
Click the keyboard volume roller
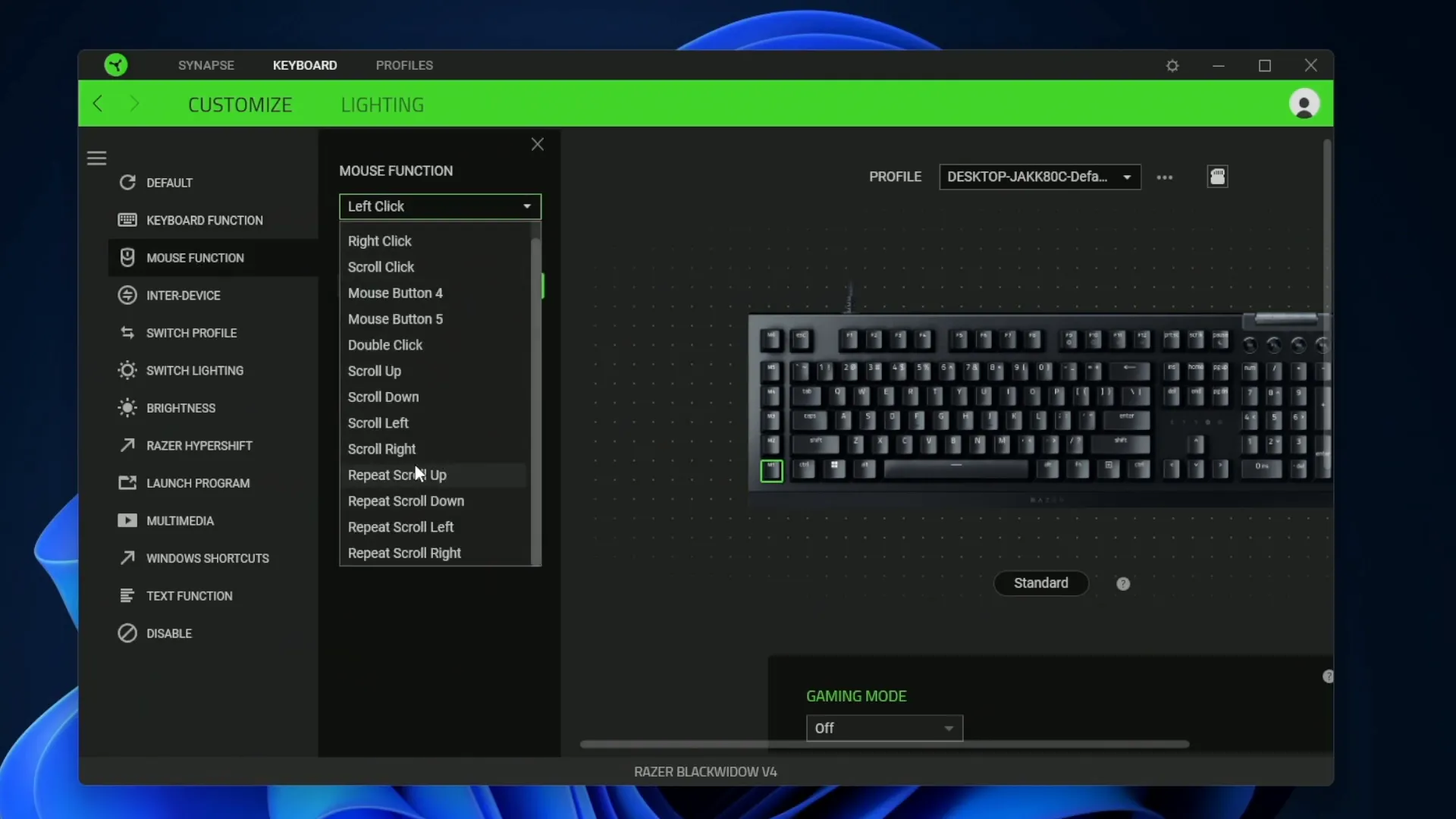pos(1285,318)
